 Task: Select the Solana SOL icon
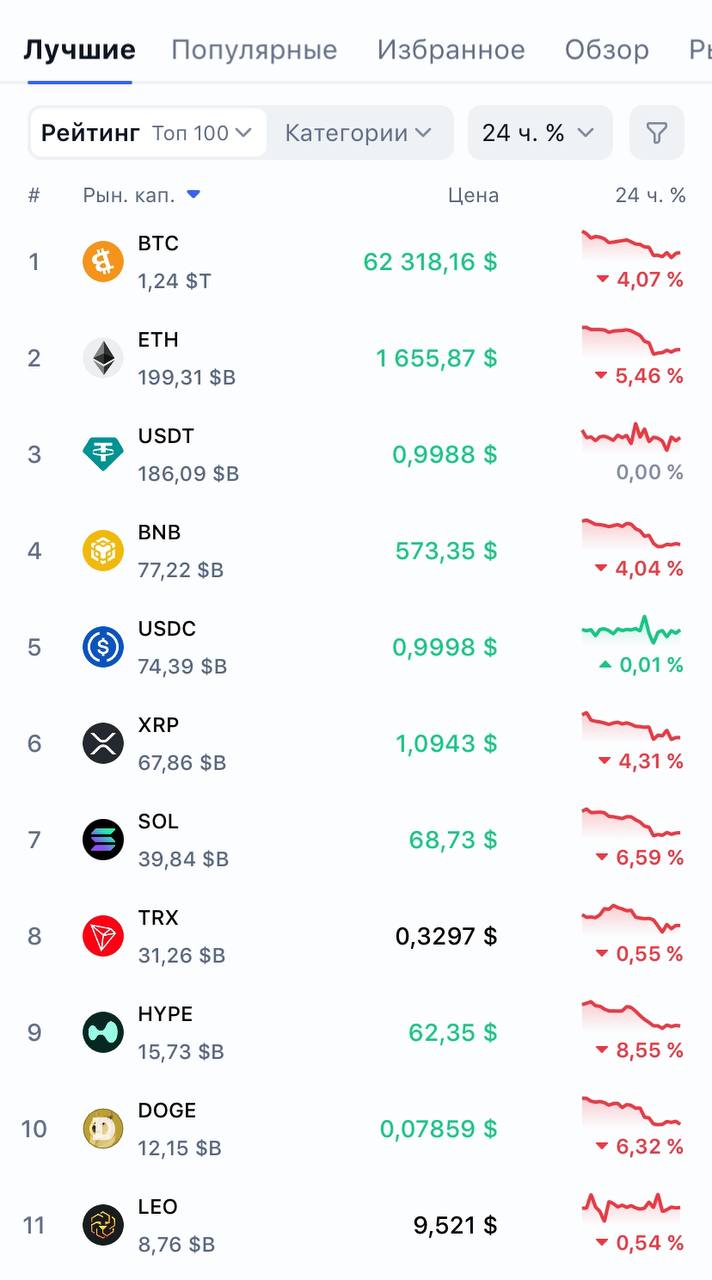(x=103, y=840)
